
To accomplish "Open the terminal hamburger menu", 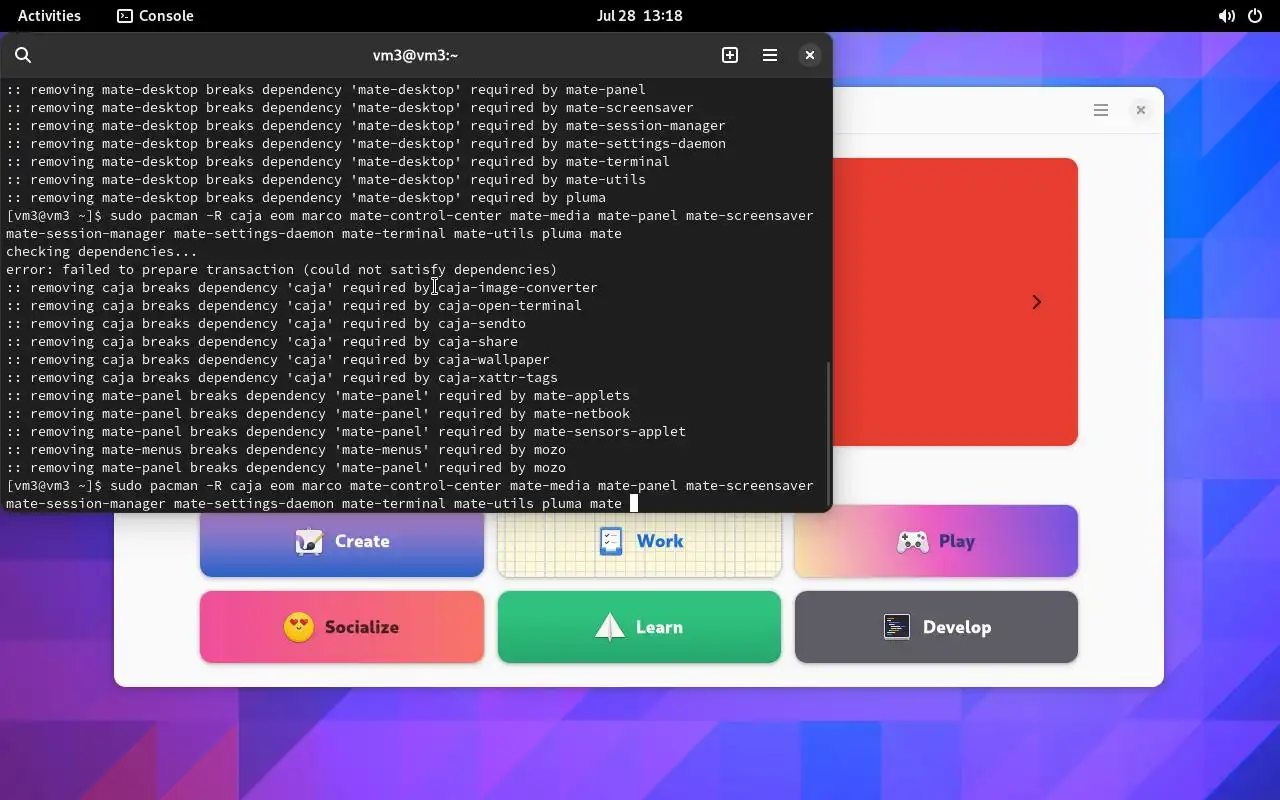I will pyautogui.click(x=770, y=55).
